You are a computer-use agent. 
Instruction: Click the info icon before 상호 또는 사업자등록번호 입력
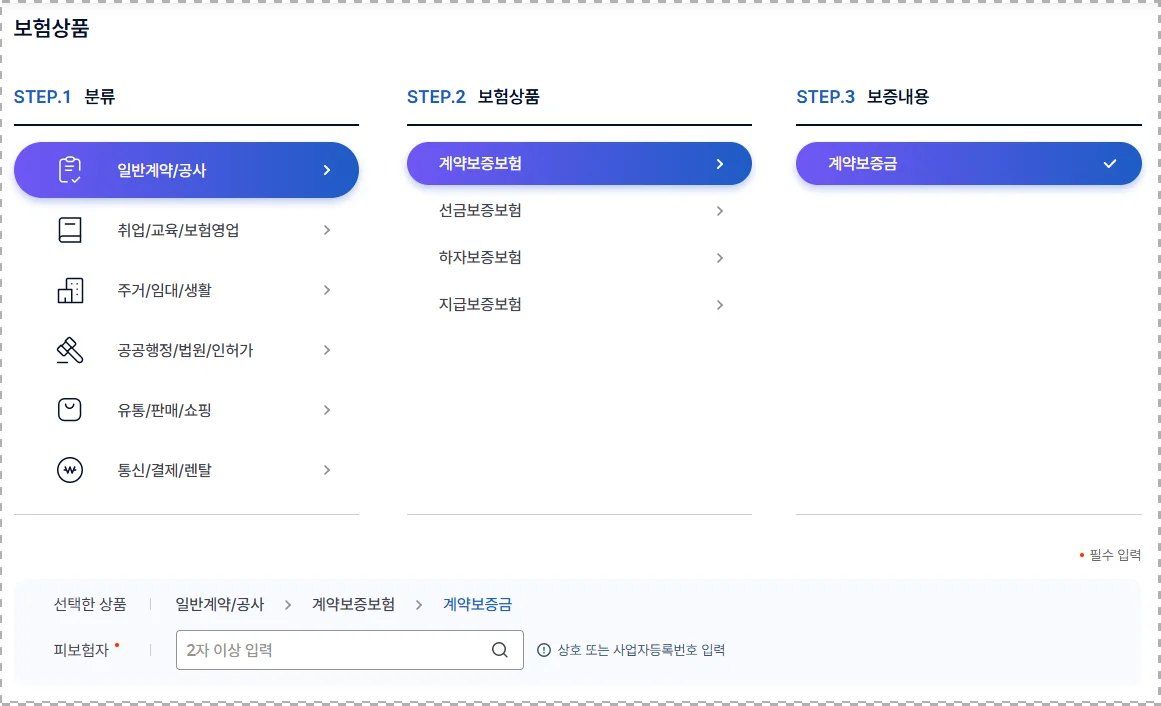(x=543, y=650)
